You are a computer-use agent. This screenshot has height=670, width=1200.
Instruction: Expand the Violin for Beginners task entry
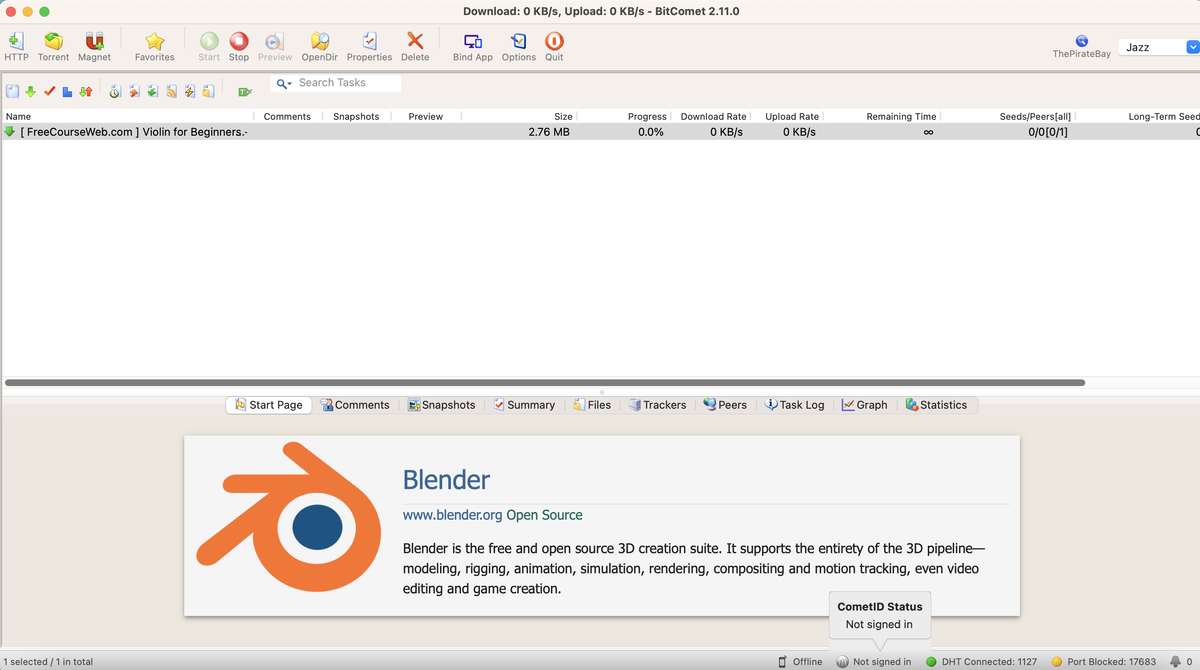(10, 131)
